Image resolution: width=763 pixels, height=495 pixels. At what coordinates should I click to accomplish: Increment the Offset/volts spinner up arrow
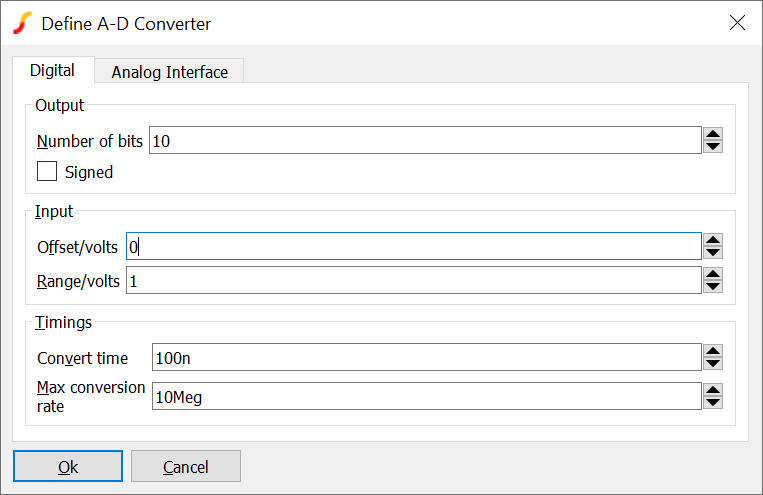click(713, 240)
